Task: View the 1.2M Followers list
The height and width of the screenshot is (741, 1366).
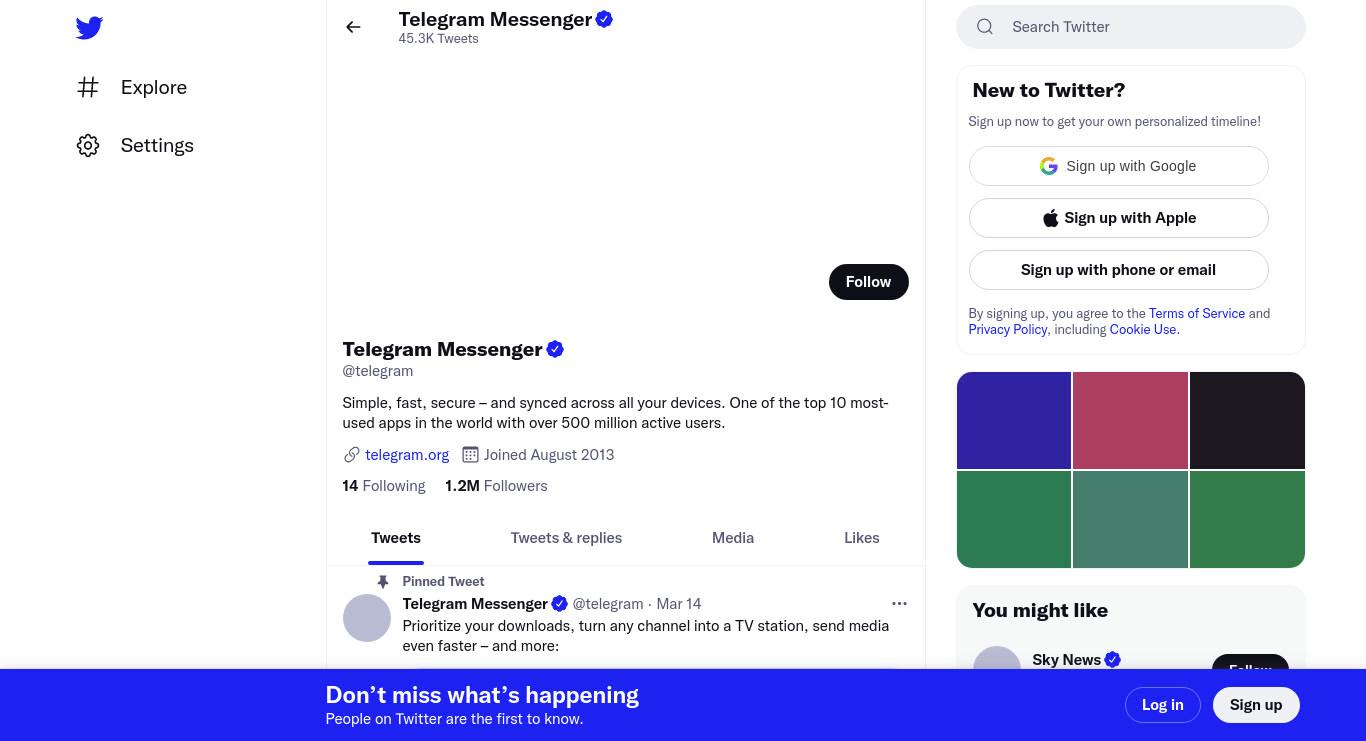Action: [496, 486]
